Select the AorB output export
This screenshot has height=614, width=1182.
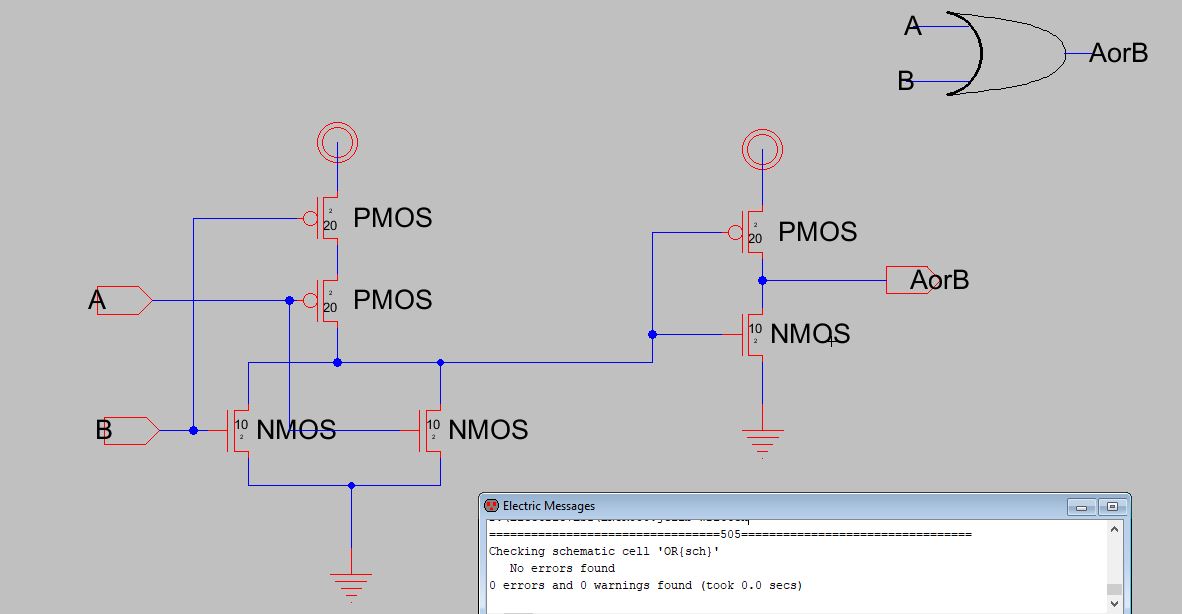click(x=910, y=281)
